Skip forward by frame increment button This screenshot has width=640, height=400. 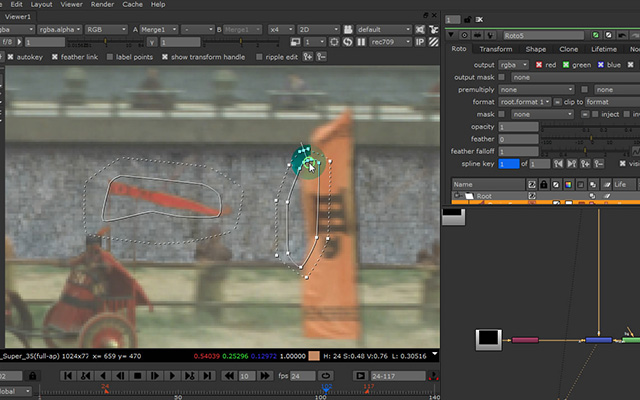265,376
